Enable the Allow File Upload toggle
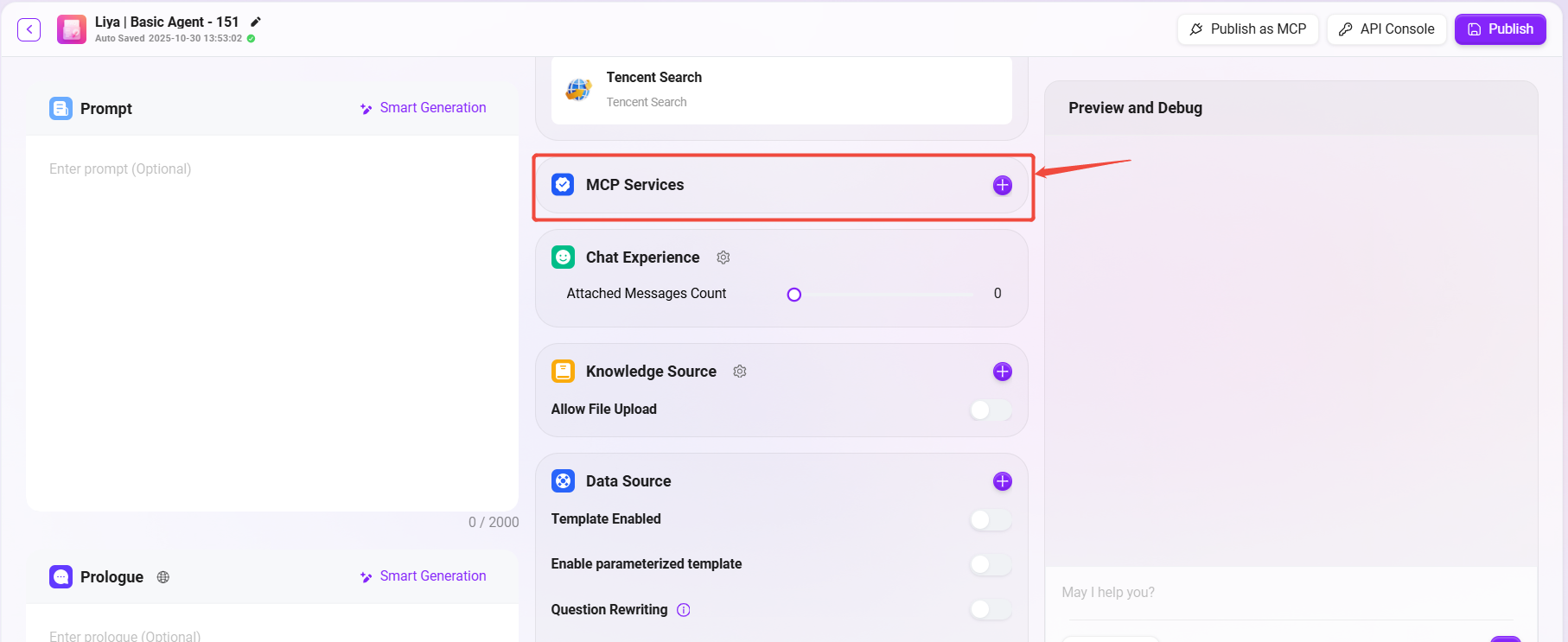Viewport: 1568px width, 642px height. pos(990,410)
